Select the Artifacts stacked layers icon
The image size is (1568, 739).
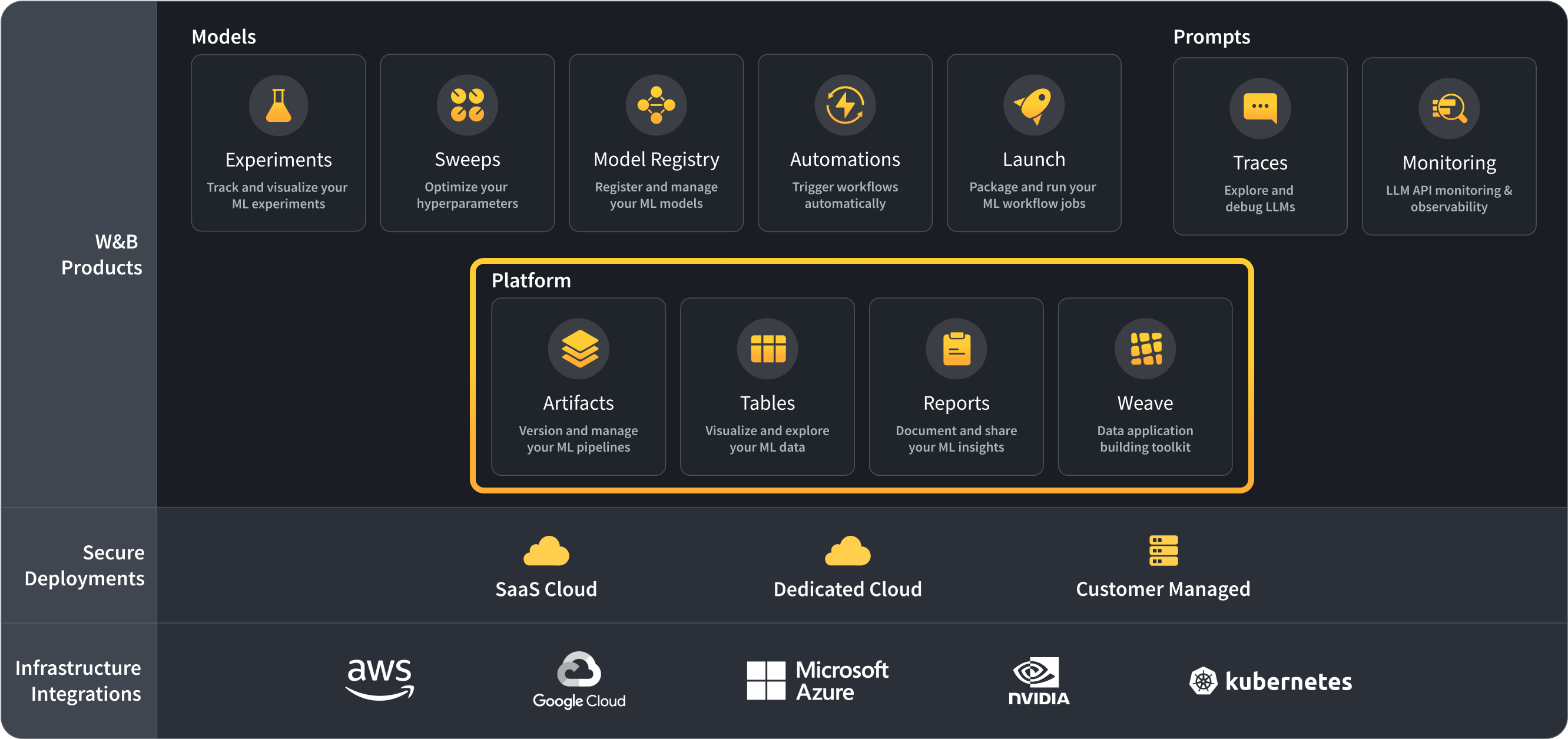578,349
